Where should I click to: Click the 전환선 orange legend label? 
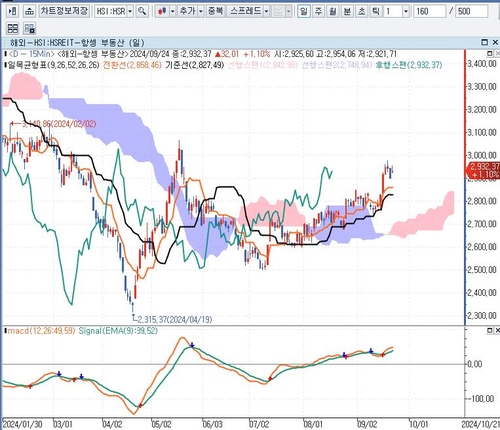pos(132,65)
